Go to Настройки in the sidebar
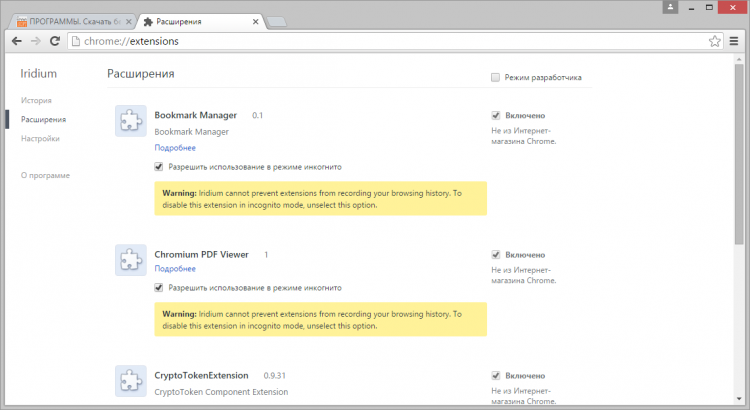This screenshot has height=410, width=750. tap(40, 139)
